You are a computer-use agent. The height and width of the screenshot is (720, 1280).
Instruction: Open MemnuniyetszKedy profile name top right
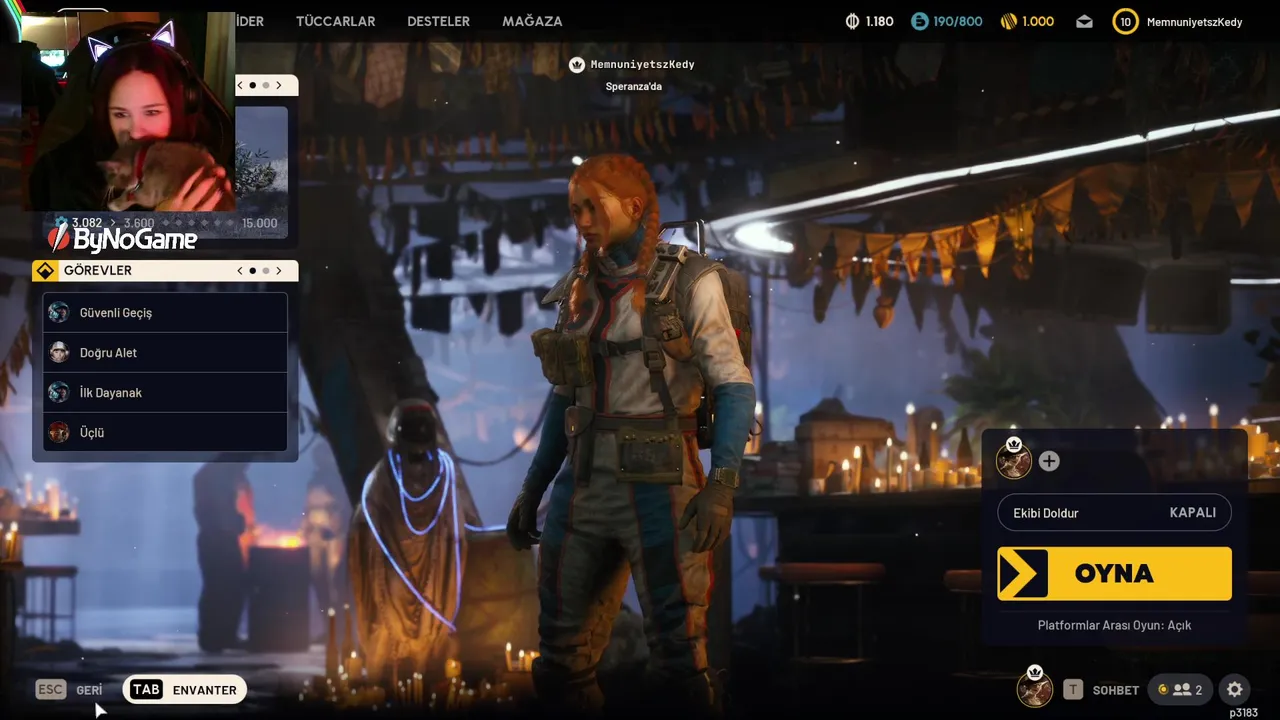click(x=1194, y=21)
